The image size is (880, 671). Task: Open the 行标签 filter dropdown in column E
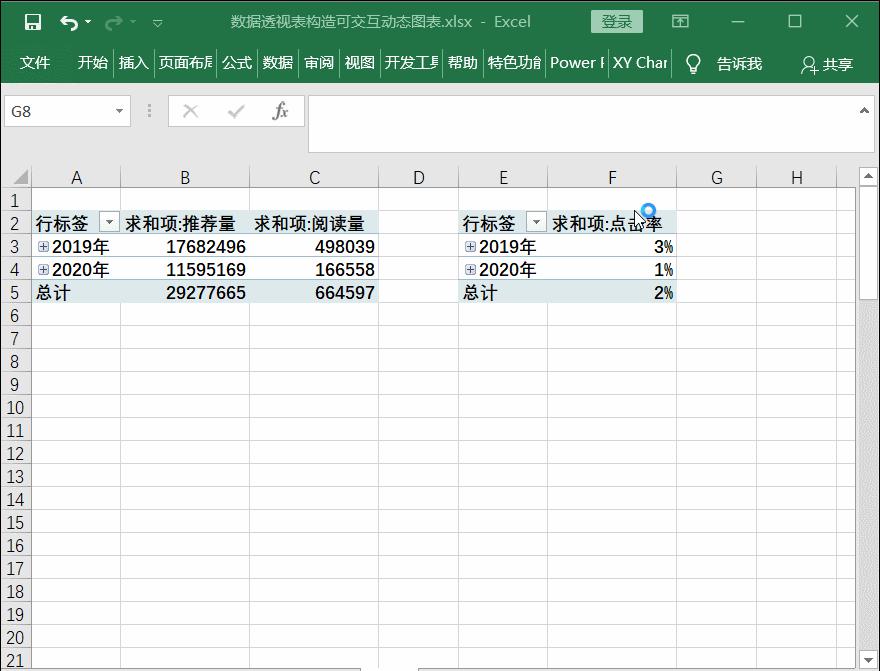(536, 222)
